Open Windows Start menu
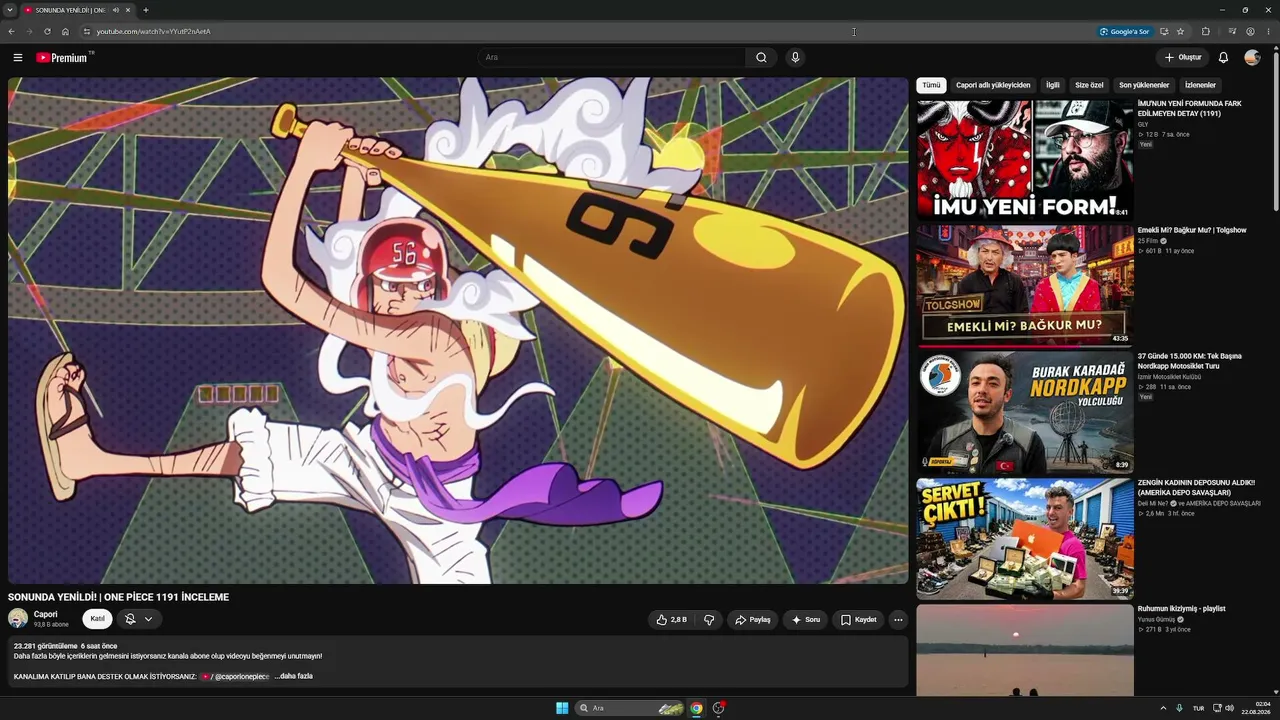The image size is (1280, 720). tap(562, 708)
